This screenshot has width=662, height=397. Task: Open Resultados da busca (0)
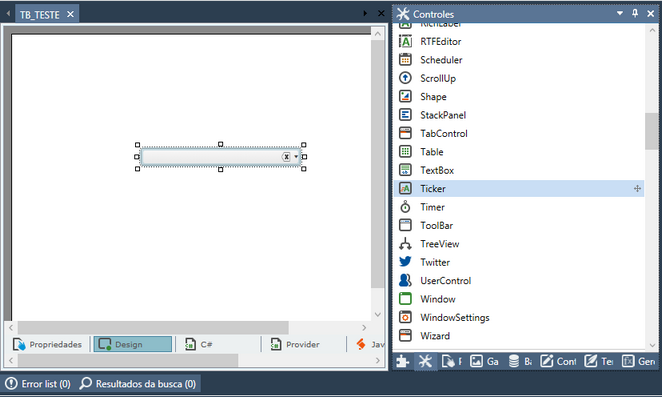click(138, 384)
